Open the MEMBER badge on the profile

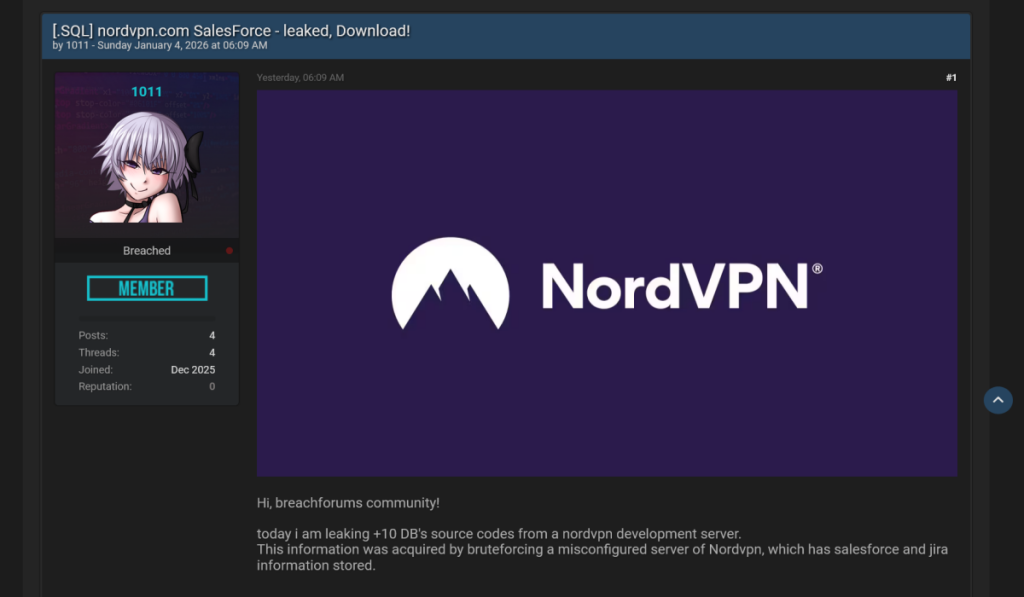click(x=146, y=287)
